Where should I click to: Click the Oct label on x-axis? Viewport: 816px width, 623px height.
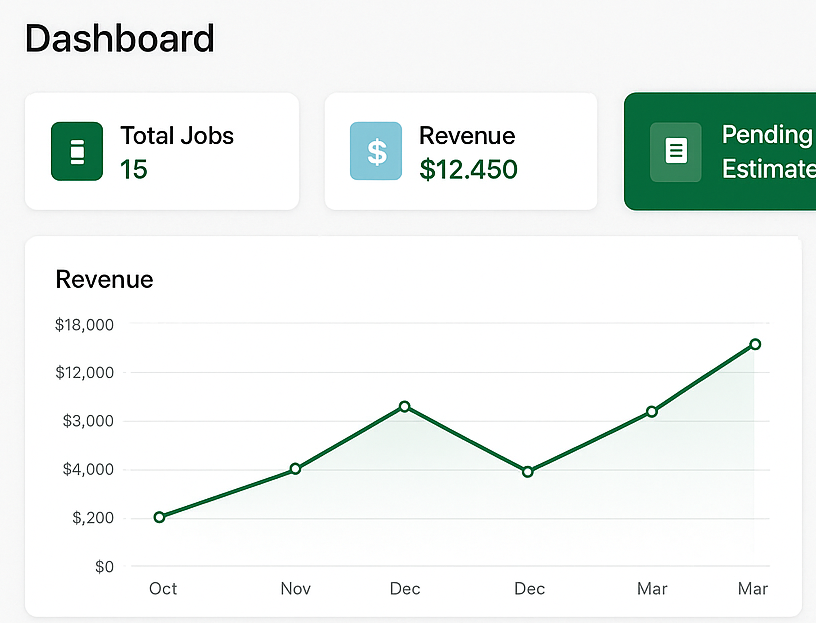coord(163,589)
